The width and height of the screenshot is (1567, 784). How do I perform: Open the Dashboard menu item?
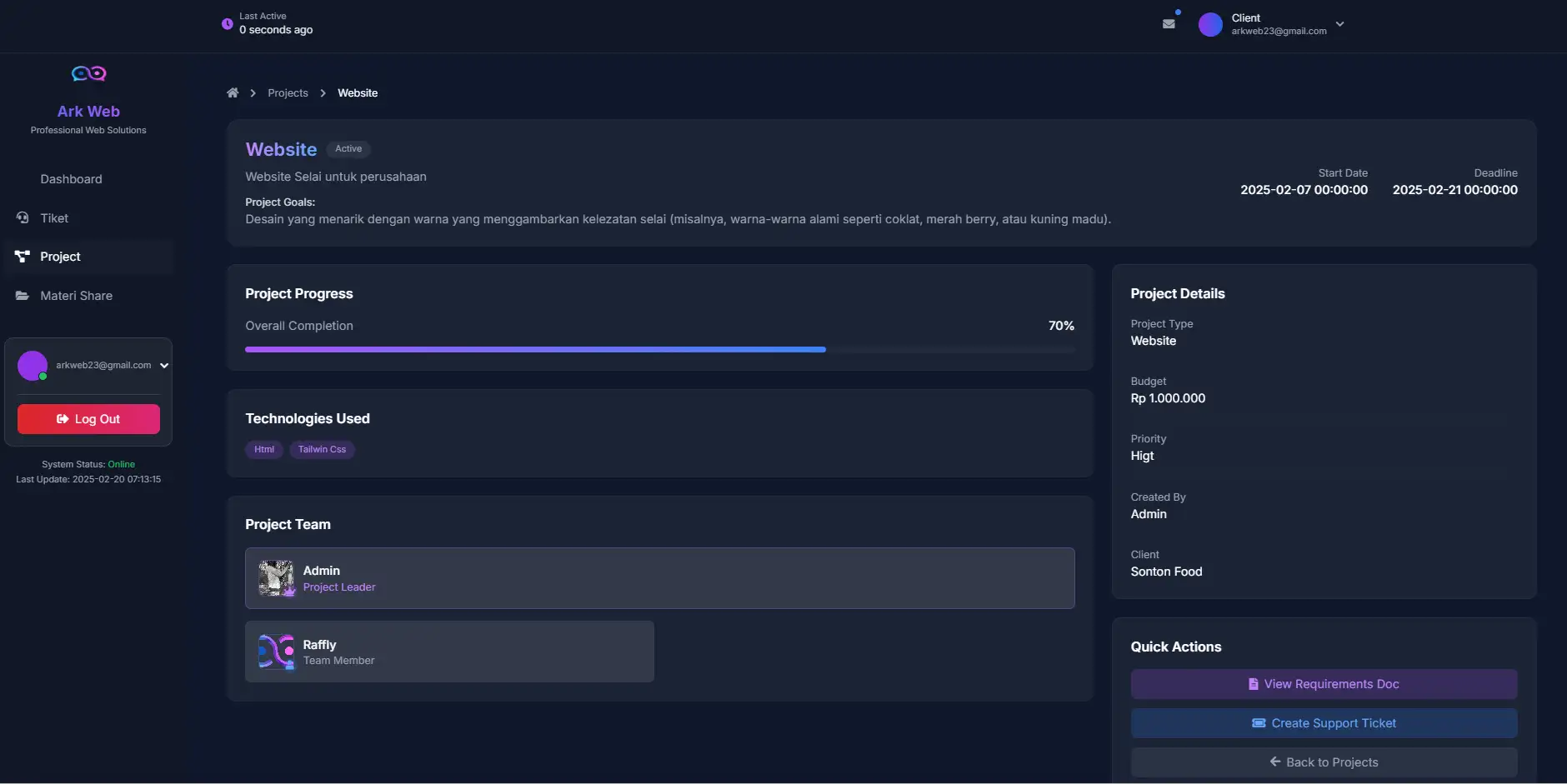[x=72, y=178]
